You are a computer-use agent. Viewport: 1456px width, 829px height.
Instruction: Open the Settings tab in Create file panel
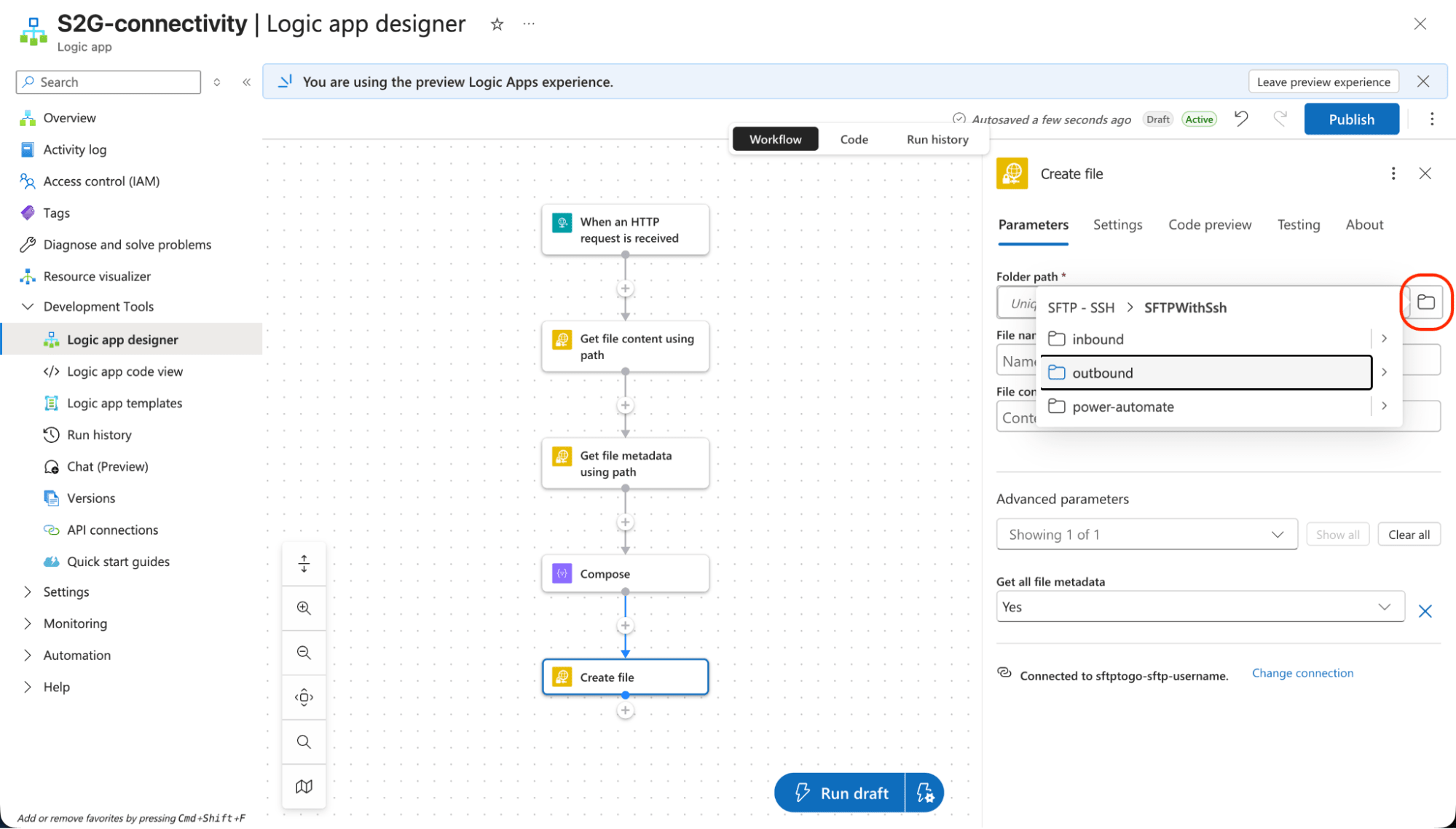[x=1117, y=225]
